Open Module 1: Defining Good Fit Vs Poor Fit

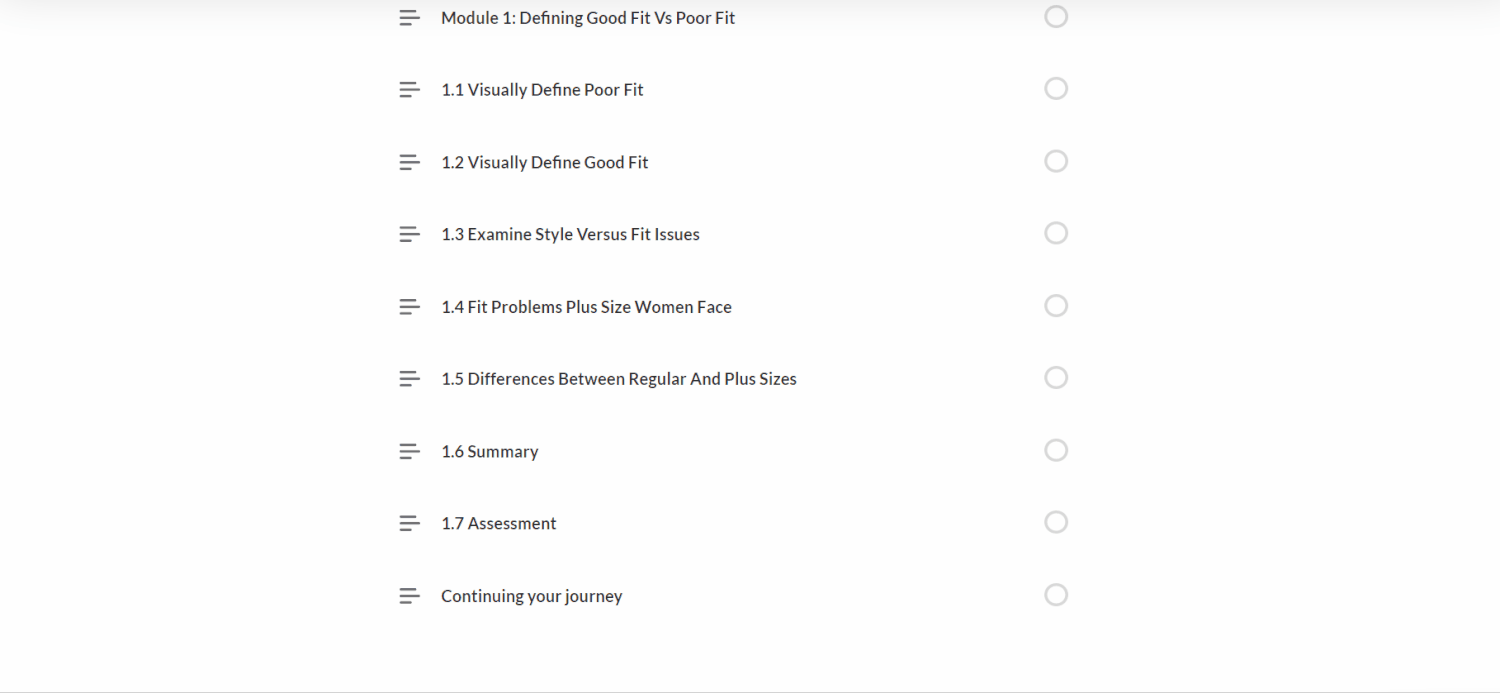[x=587, y=18]
